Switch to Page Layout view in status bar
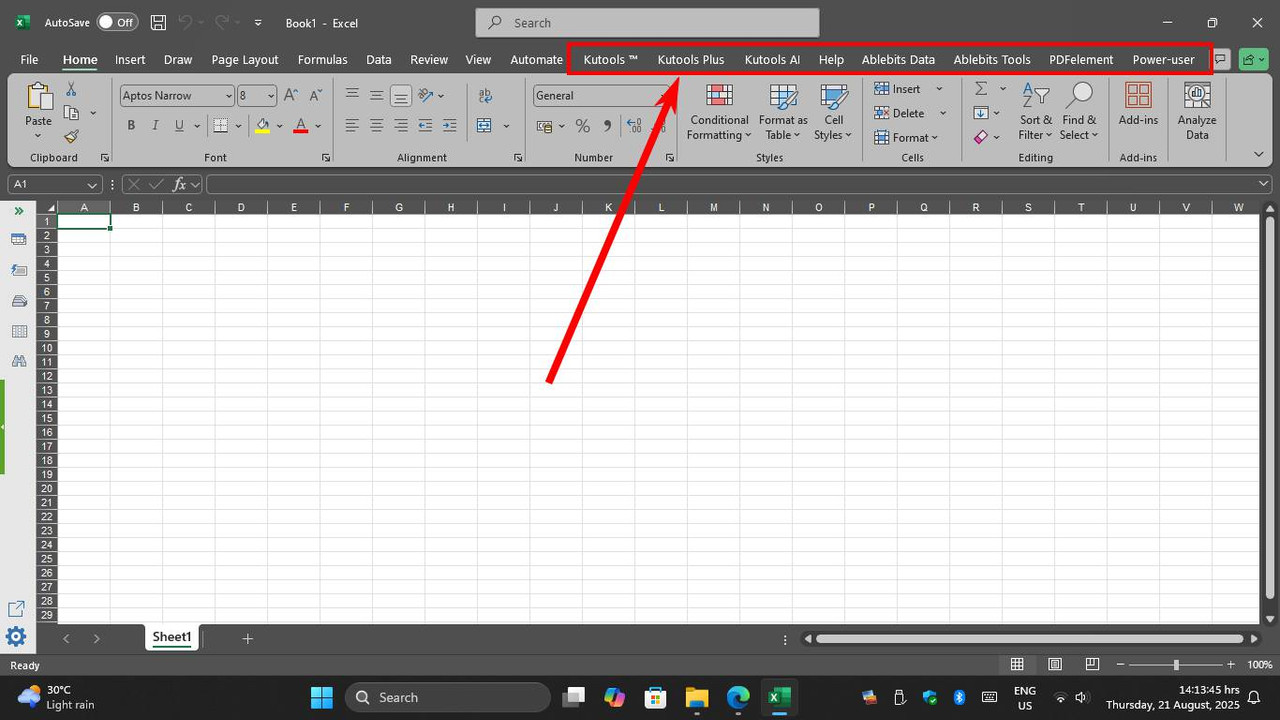1280x720 pixels. (x=1055, y=665)
